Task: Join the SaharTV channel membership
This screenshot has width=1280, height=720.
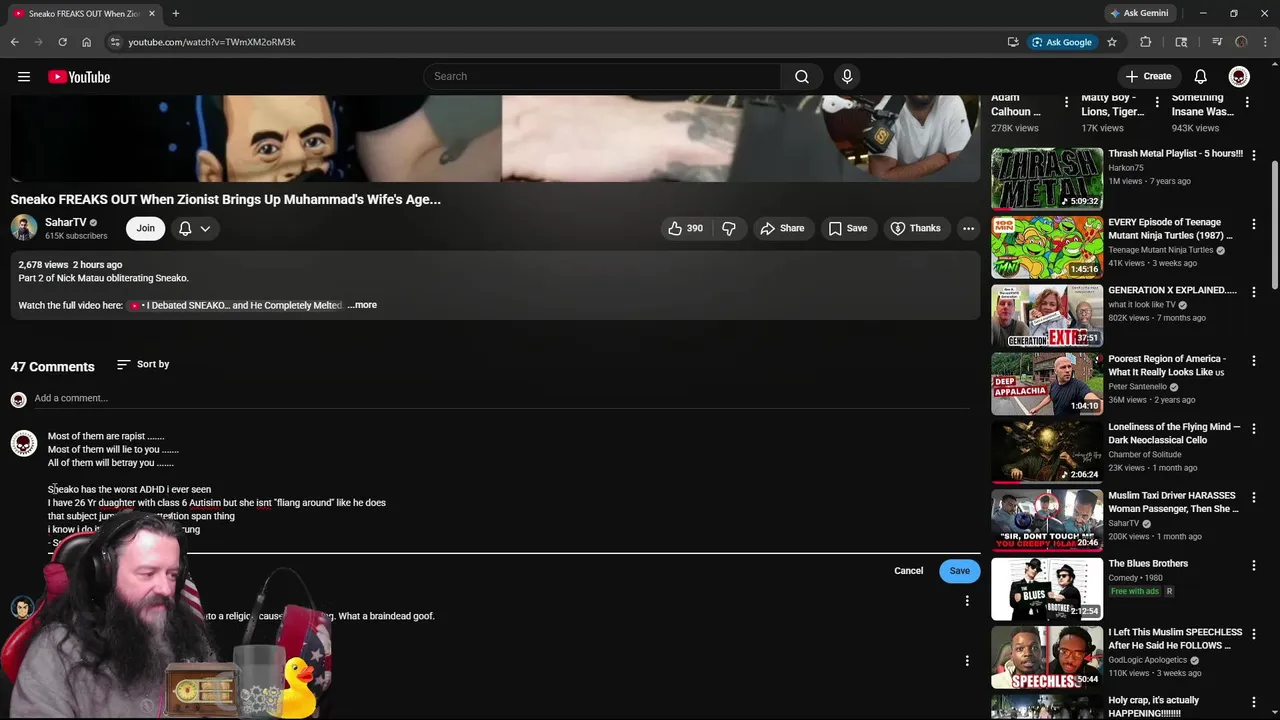Action: (x=146, y=228)
